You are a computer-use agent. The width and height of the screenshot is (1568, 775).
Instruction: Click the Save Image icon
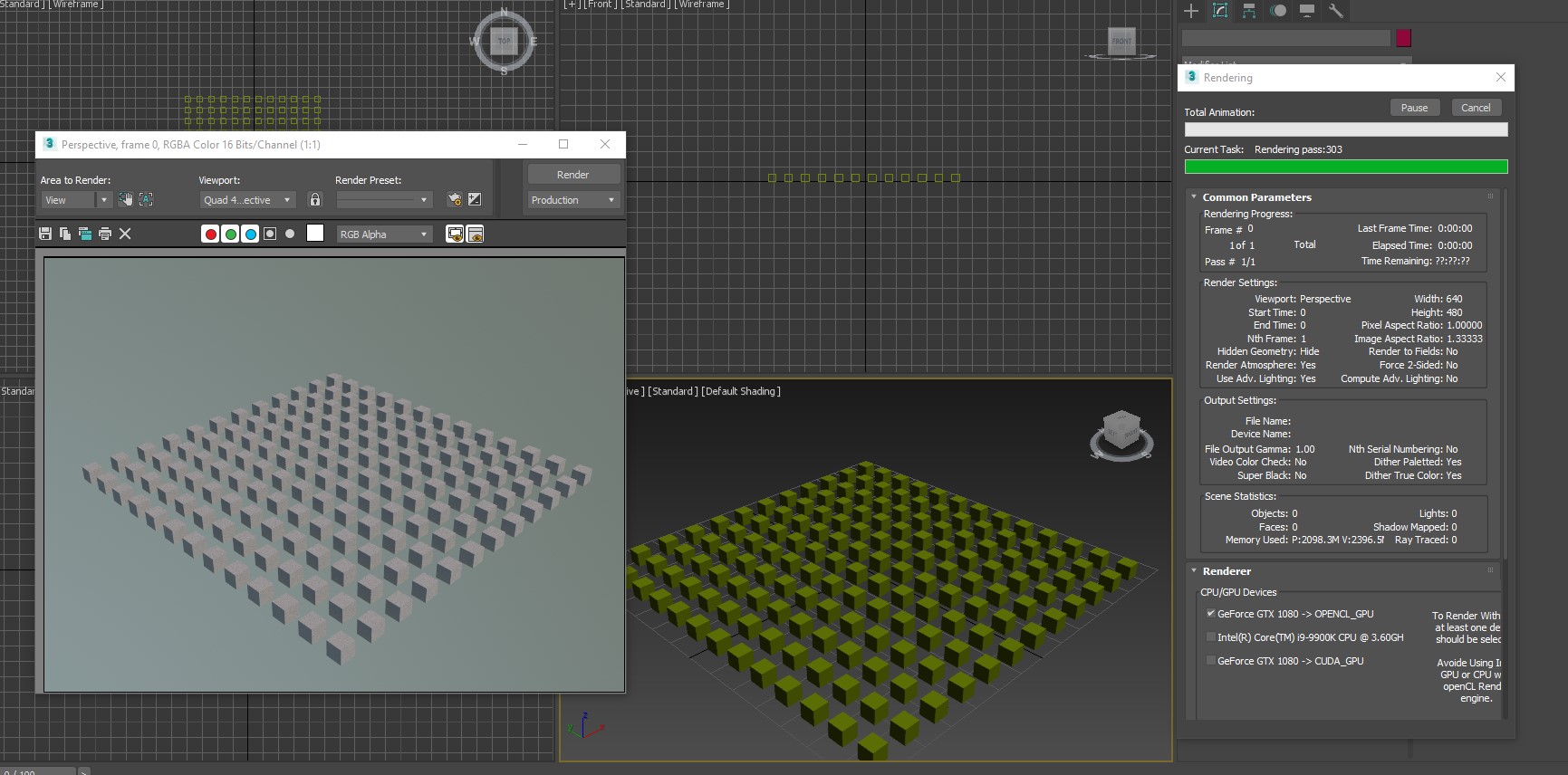tap(45, 234)
